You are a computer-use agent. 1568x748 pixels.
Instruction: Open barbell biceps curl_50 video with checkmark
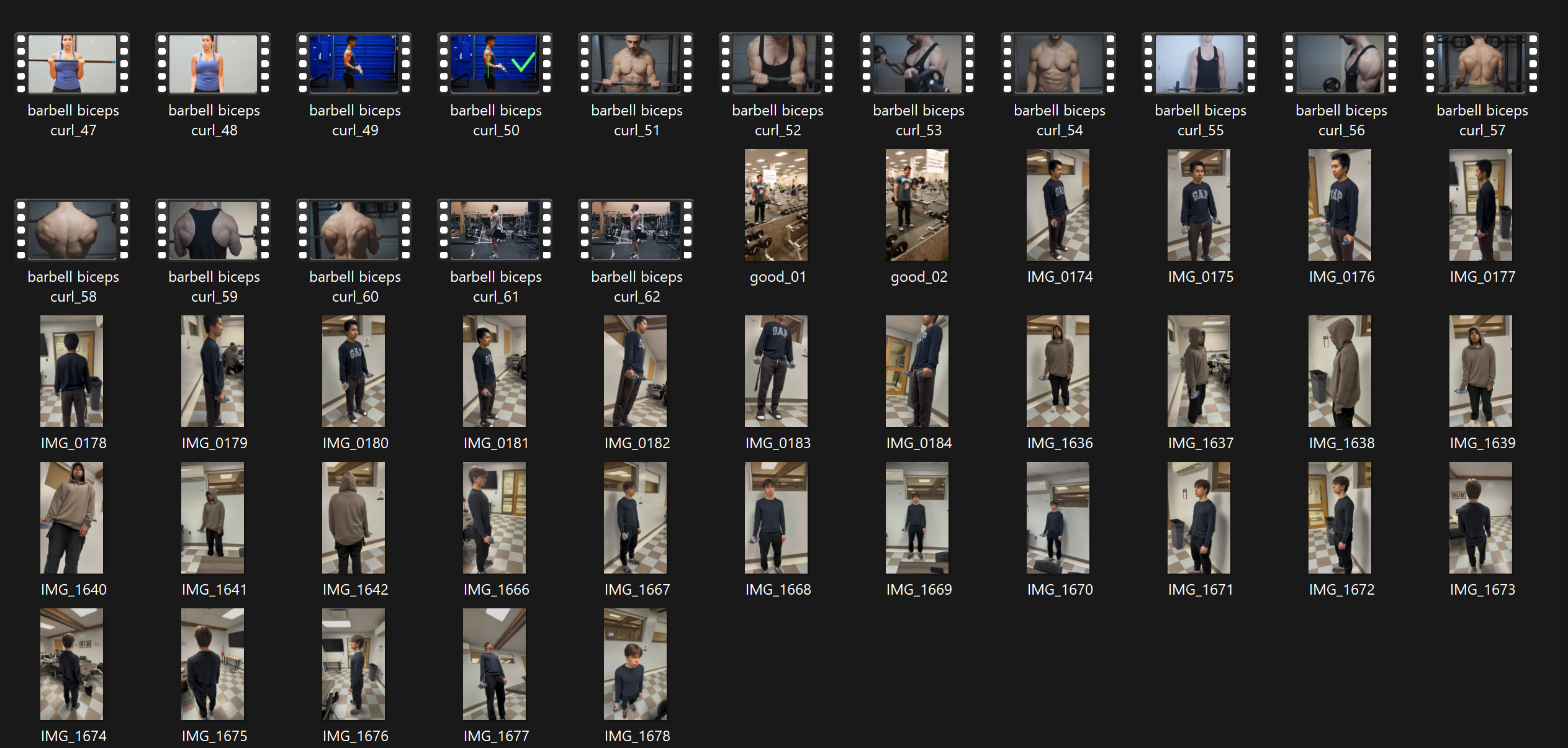(x=495, y=63)
